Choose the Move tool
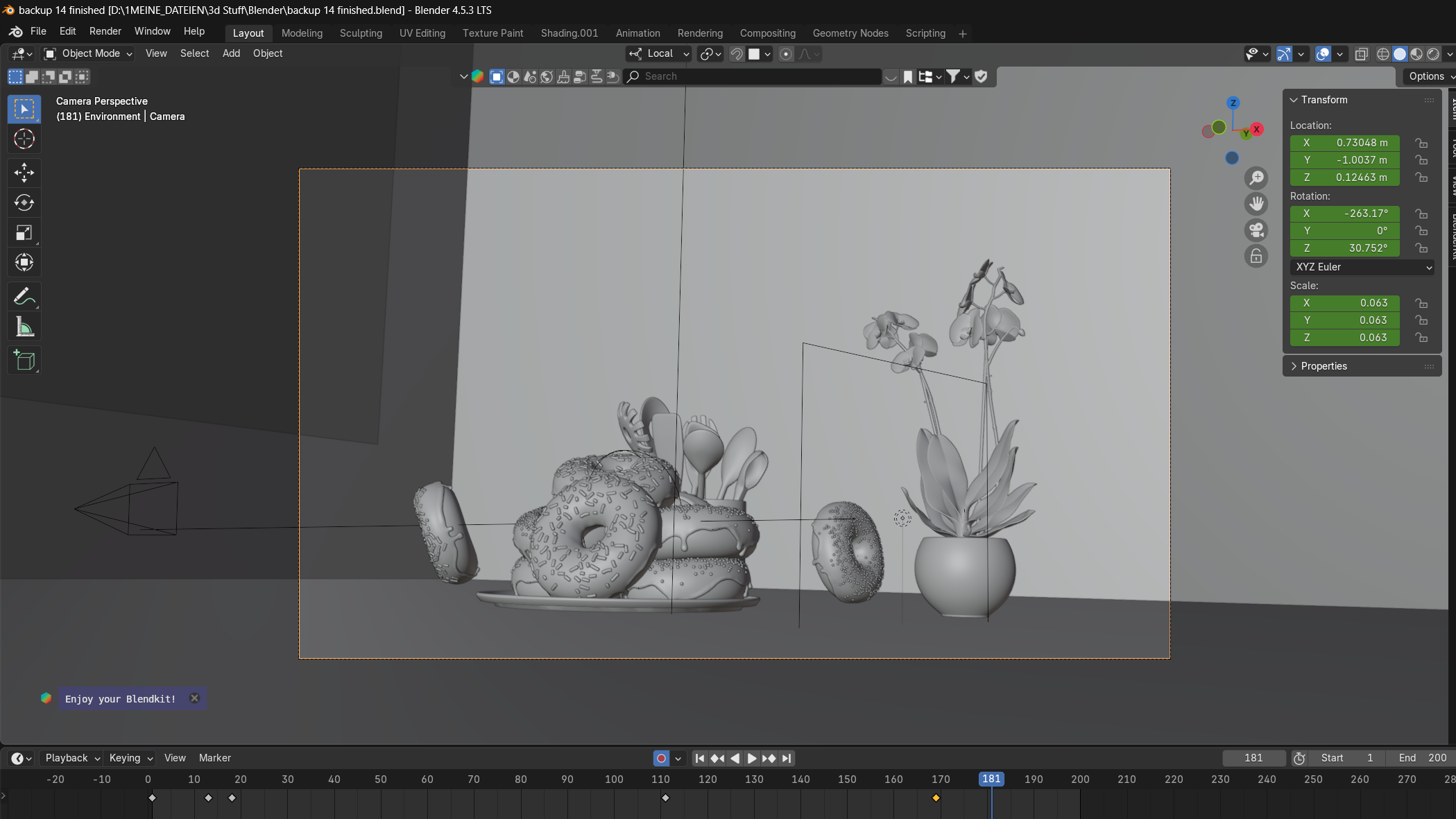Image resolution: width=1456 pixels, height=819 pixels. click(24, 173)
